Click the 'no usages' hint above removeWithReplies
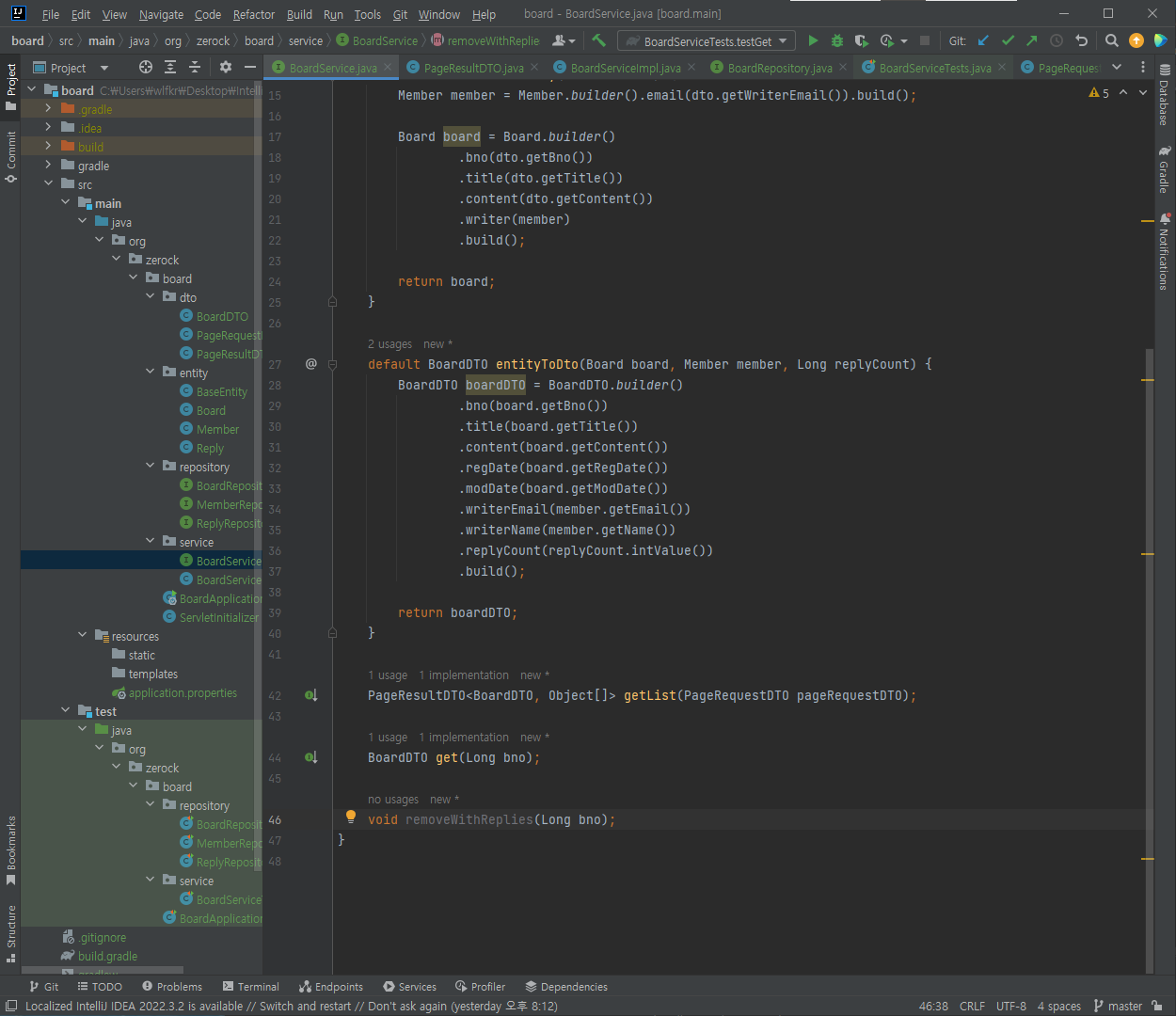Screen dimensions: 1176x1016 (x=393, y=800)
